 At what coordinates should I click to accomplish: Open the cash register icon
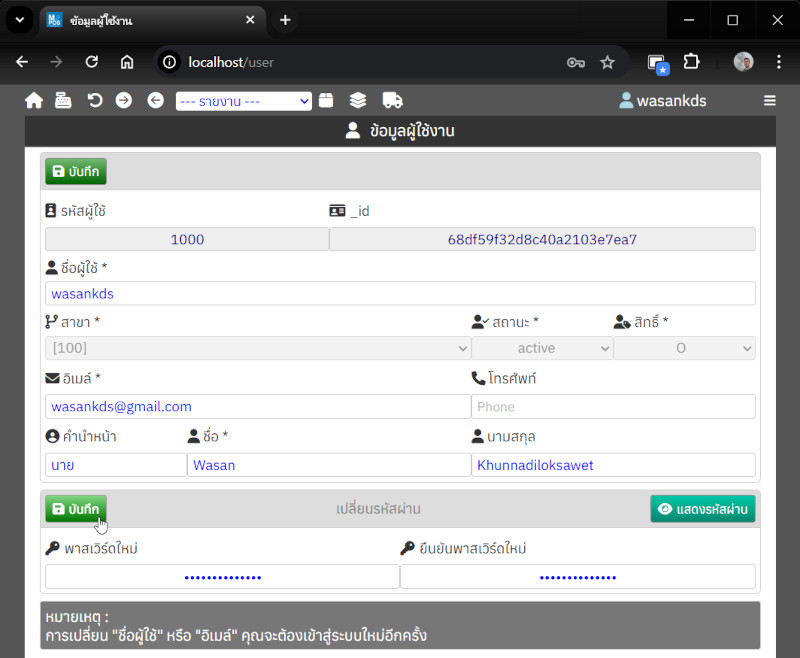pos(63,100)
